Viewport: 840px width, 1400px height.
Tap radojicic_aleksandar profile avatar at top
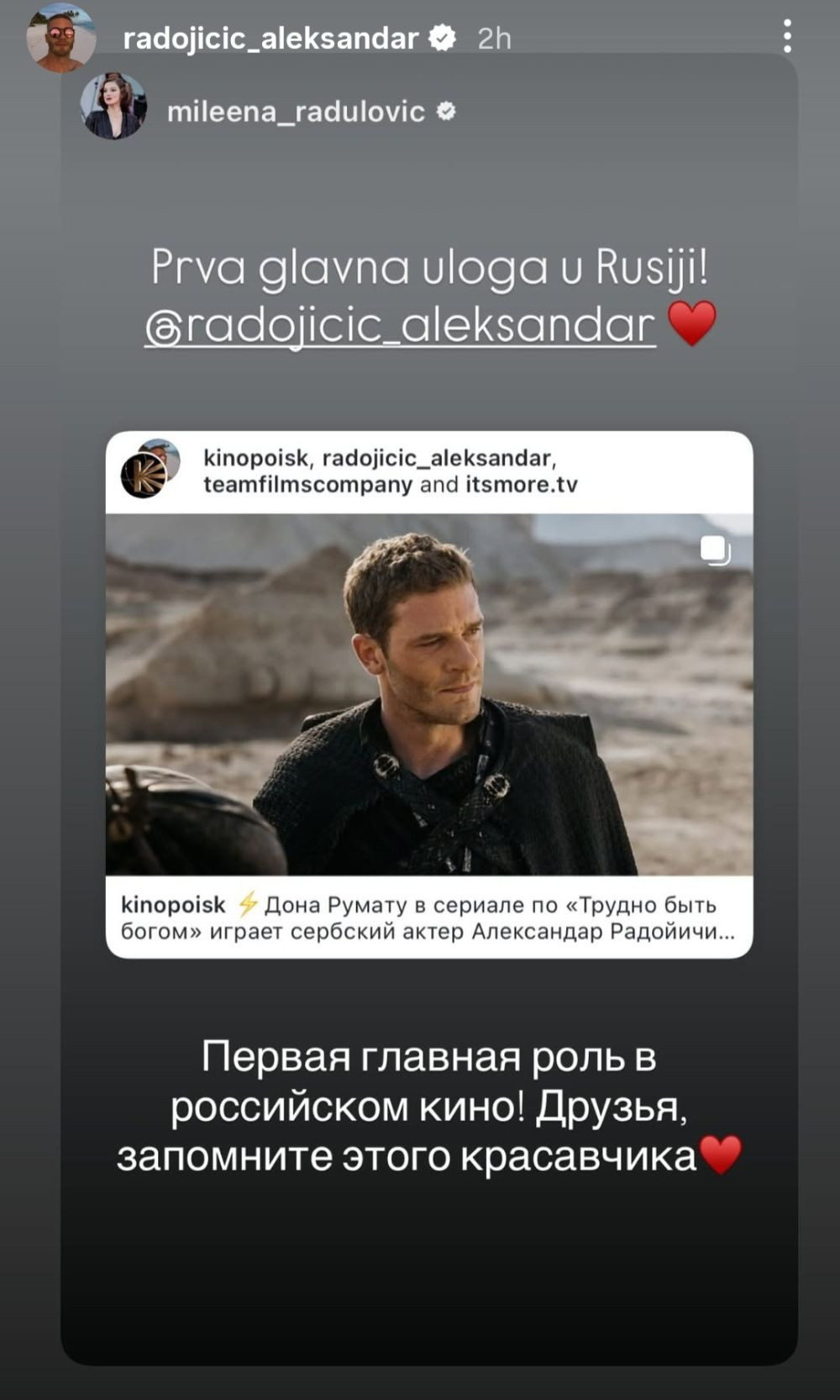pyautogui.click(x=60, y=38)
